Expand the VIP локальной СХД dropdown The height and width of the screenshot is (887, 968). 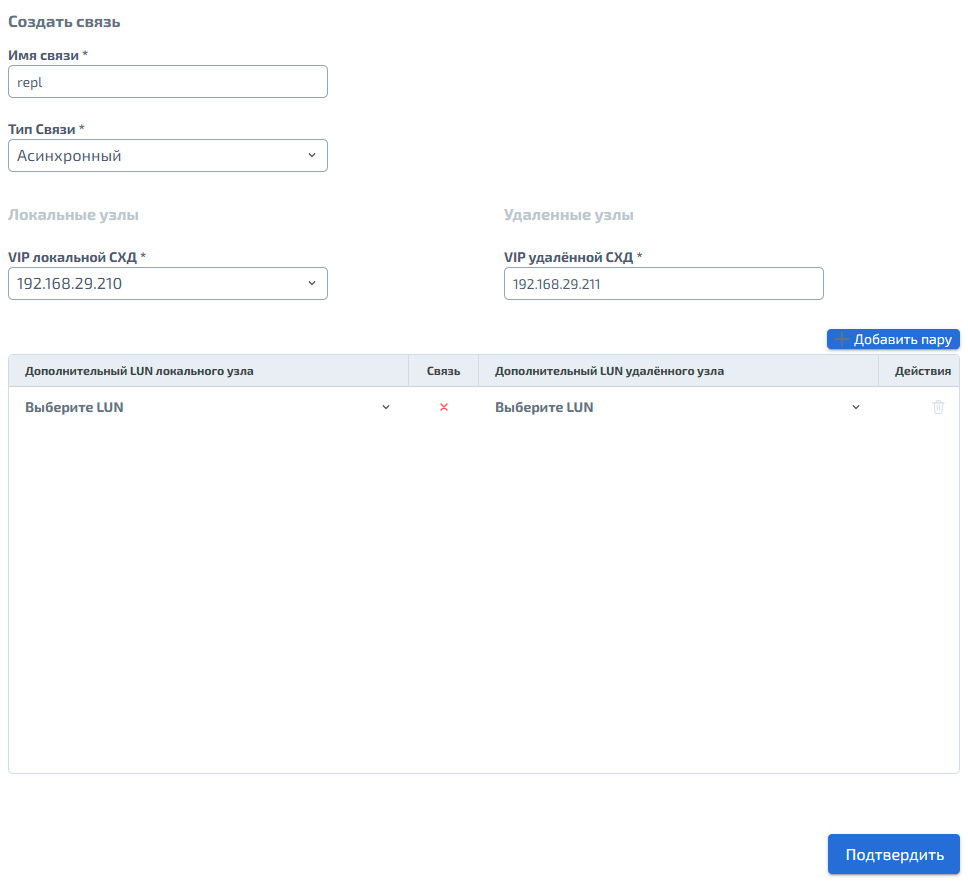pos(167,283)
